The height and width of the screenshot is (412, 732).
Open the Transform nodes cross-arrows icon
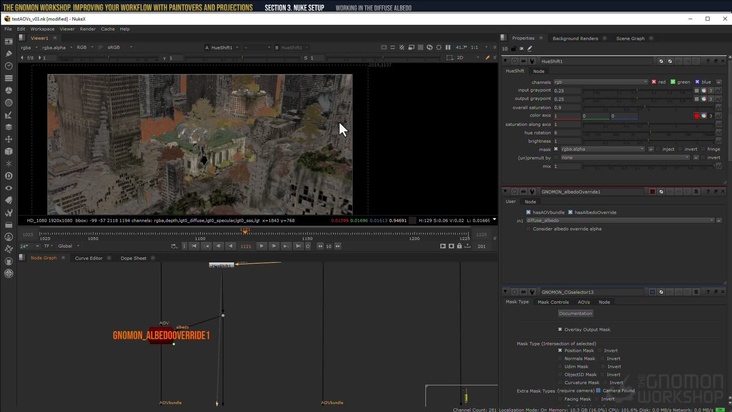tap(8, 139)
